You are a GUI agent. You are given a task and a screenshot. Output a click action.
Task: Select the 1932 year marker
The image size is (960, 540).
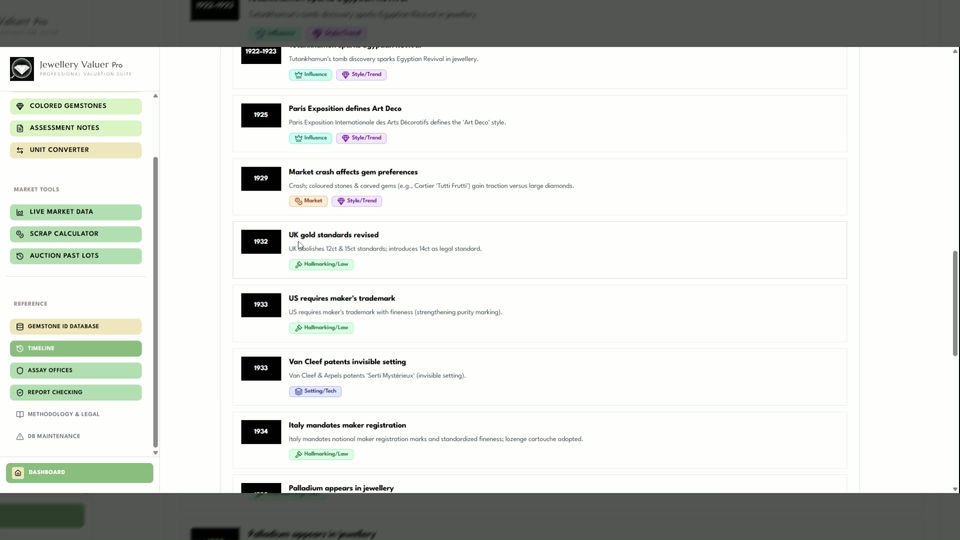pos(261,242)
